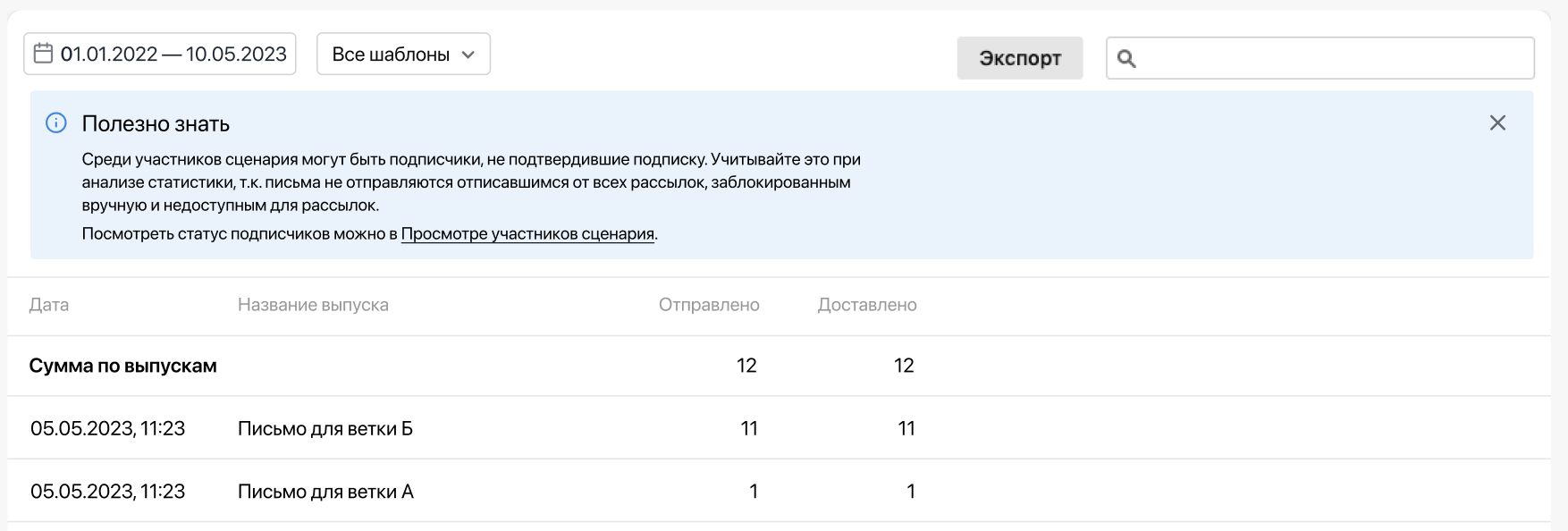
Task: Select the Сумма по выпускам row label
Action: coord(123,366)
